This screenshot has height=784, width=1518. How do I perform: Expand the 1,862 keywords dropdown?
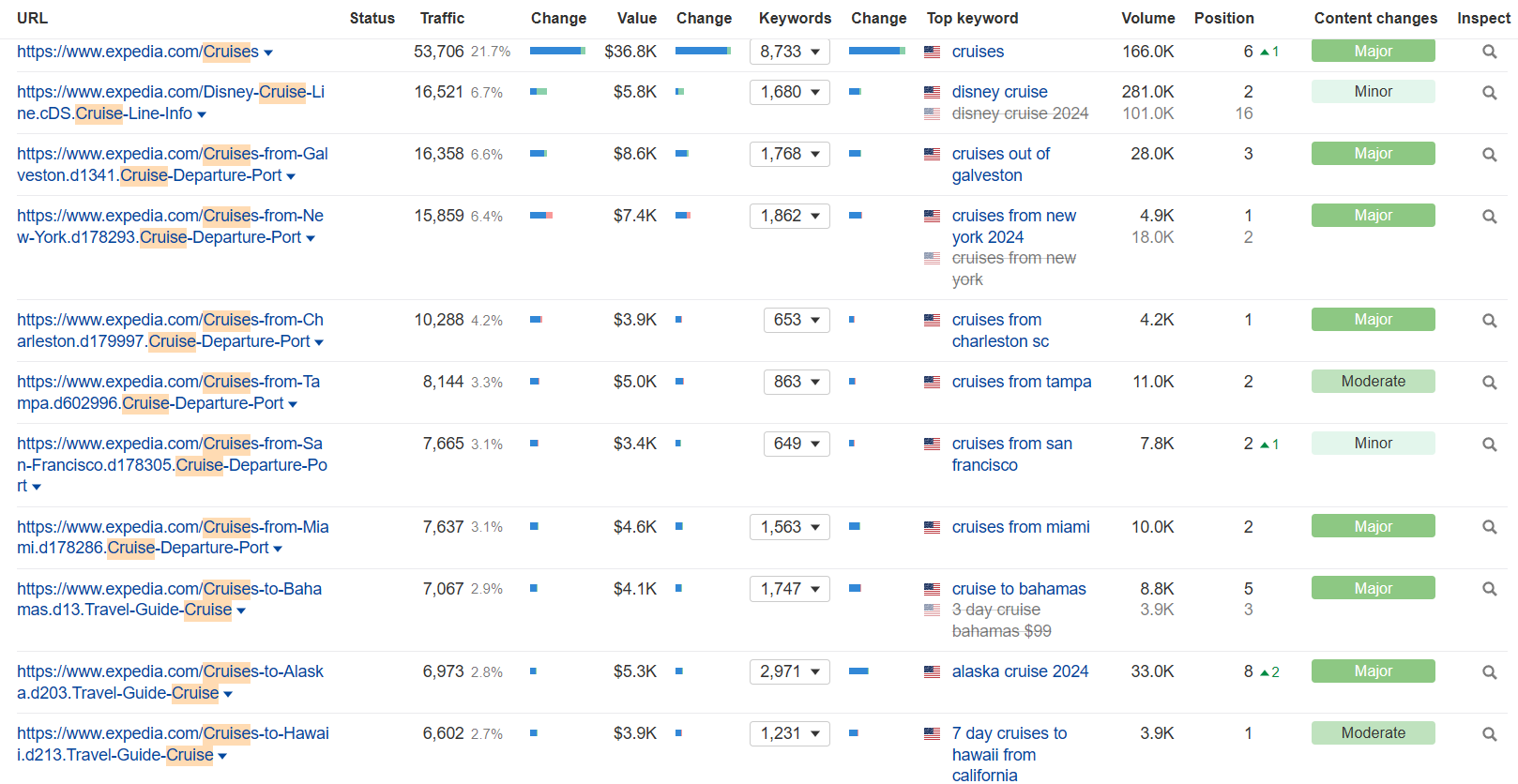pyautogui.click(x=790, y=216)
